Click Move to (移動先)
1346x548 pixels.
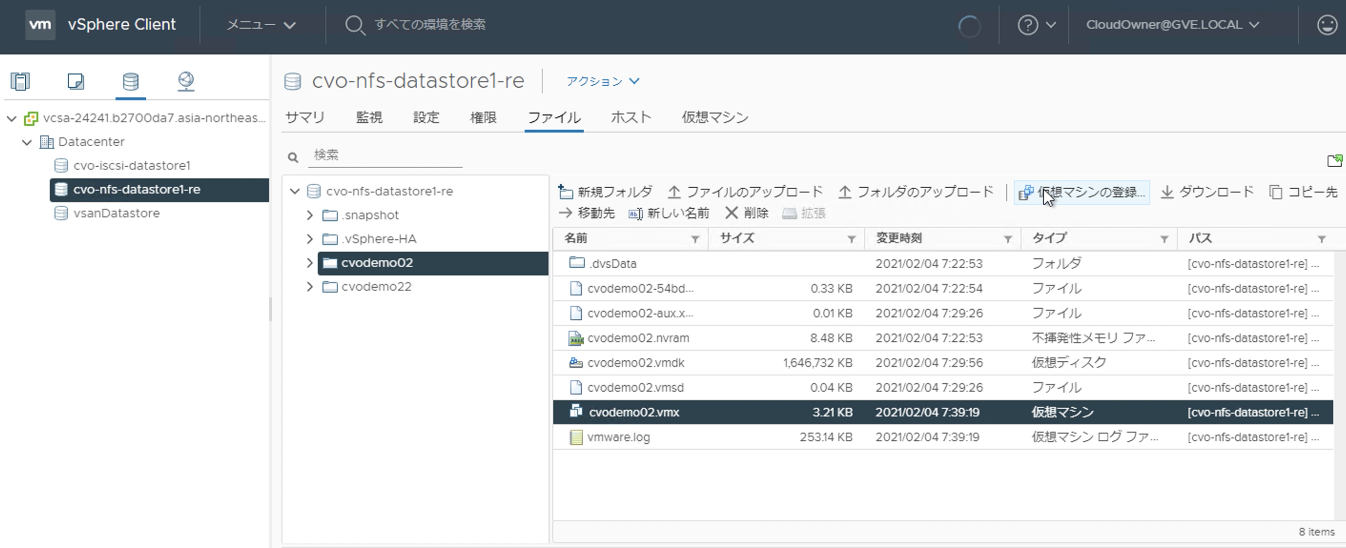pyautogui.click(x=586, y=213)
